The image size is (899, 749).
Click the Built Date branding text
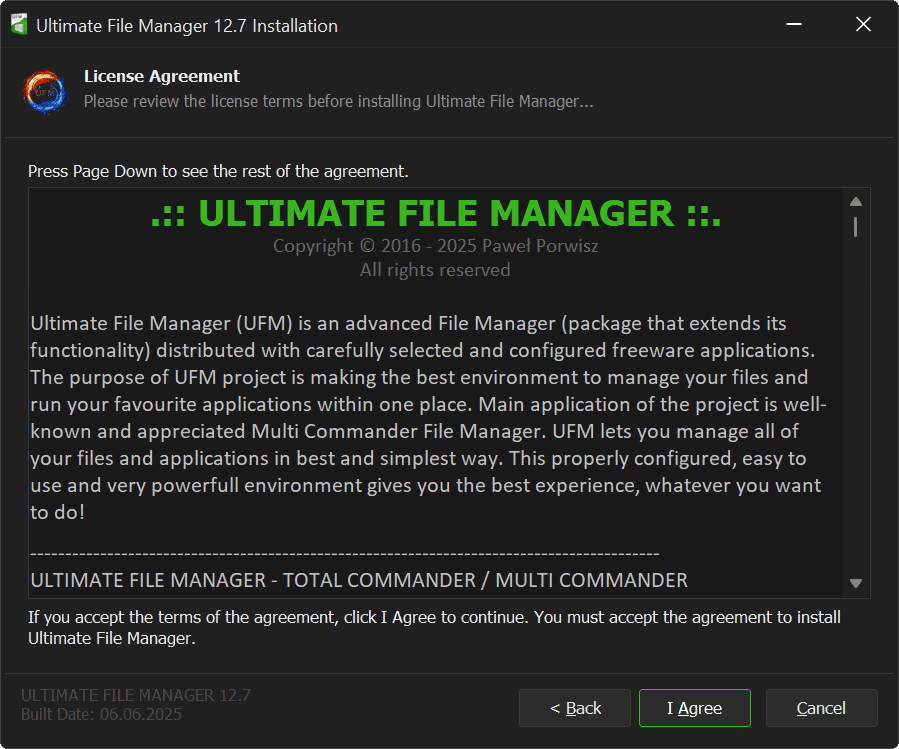[x=101, y=715]
